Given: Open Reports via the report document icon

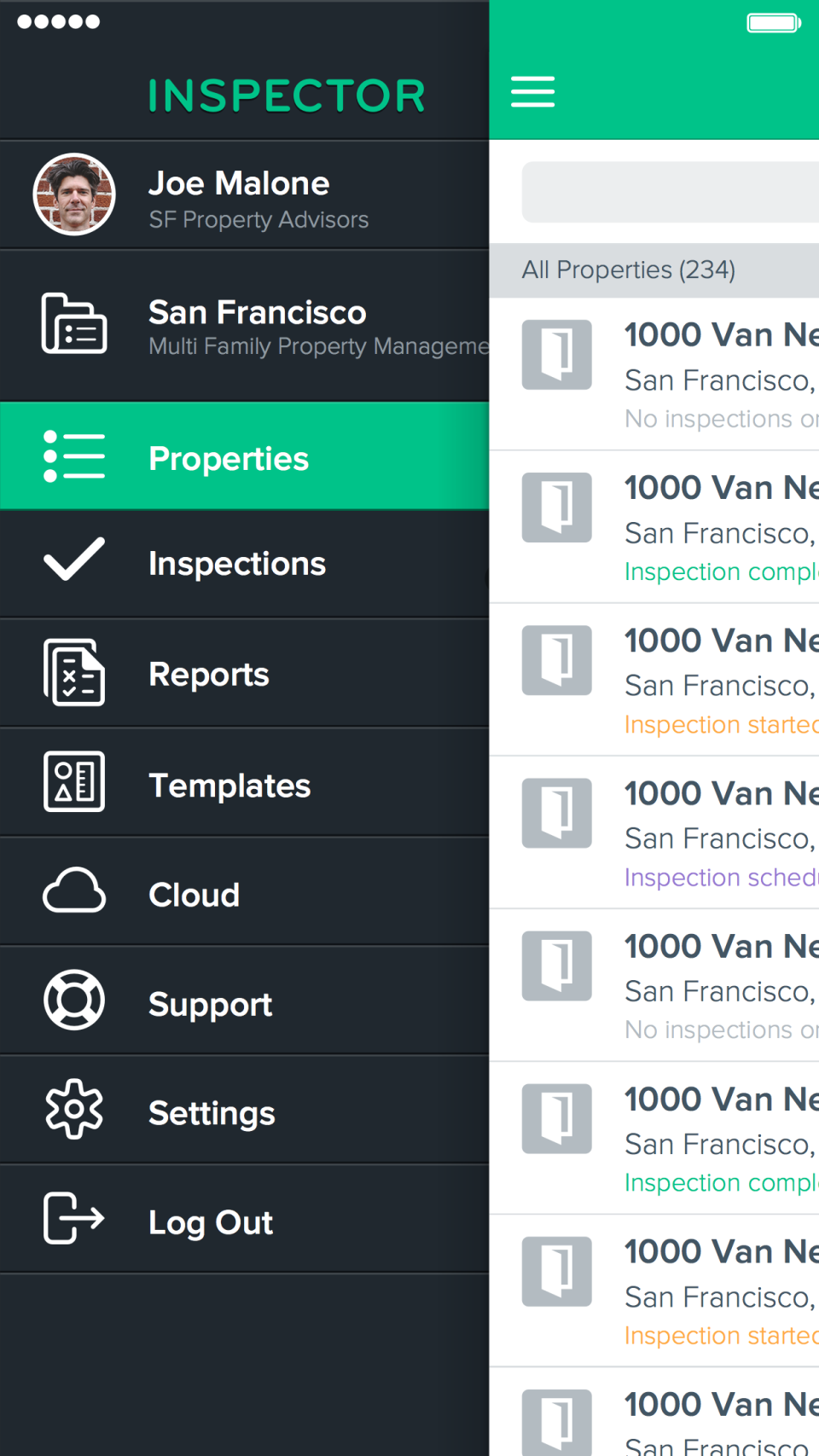Looking at the screenshot, I should [x=74, y=673].
